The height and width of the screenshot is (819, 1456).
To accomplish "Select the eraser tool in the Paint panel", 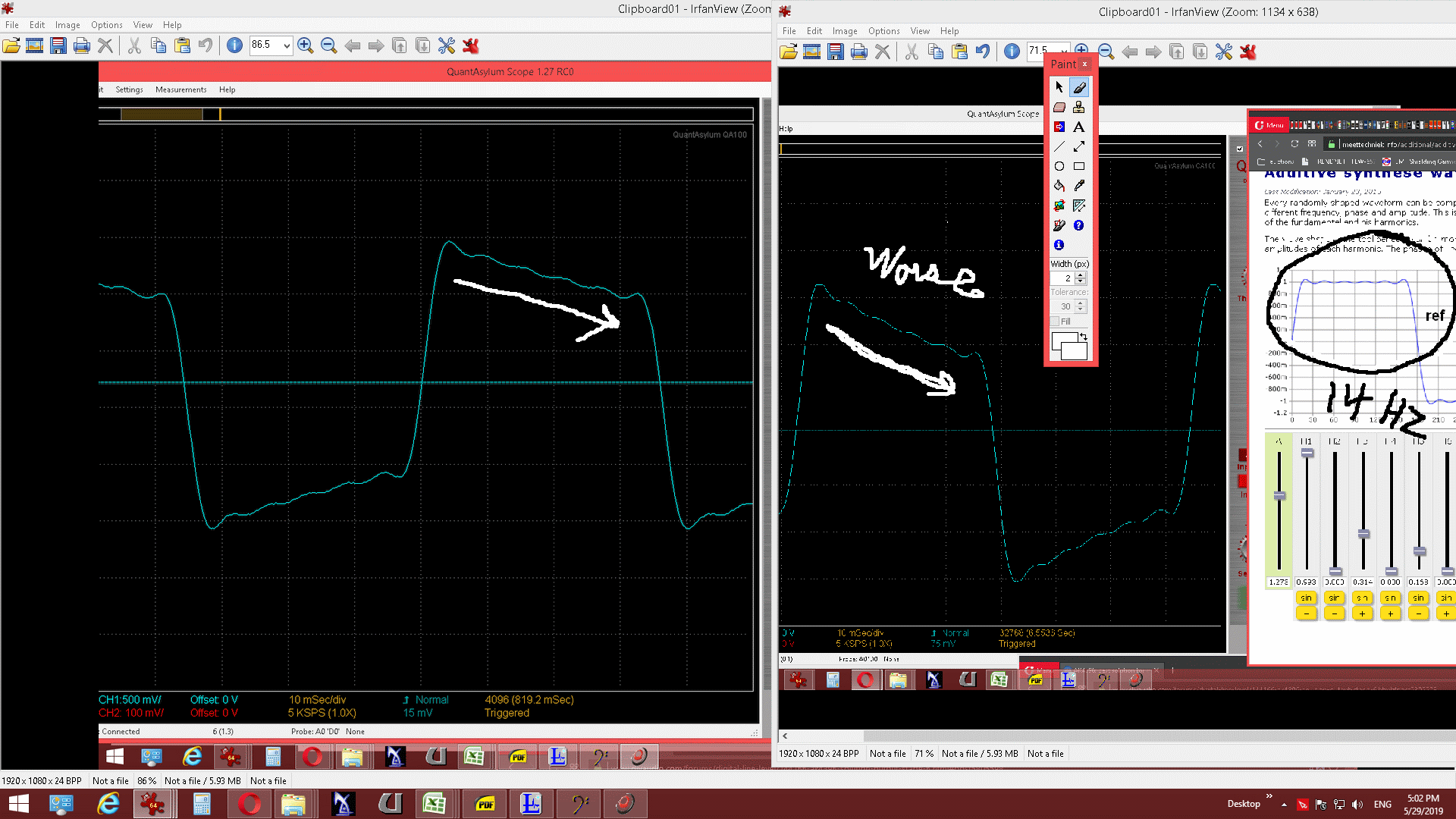I will tap(1059, 107).
